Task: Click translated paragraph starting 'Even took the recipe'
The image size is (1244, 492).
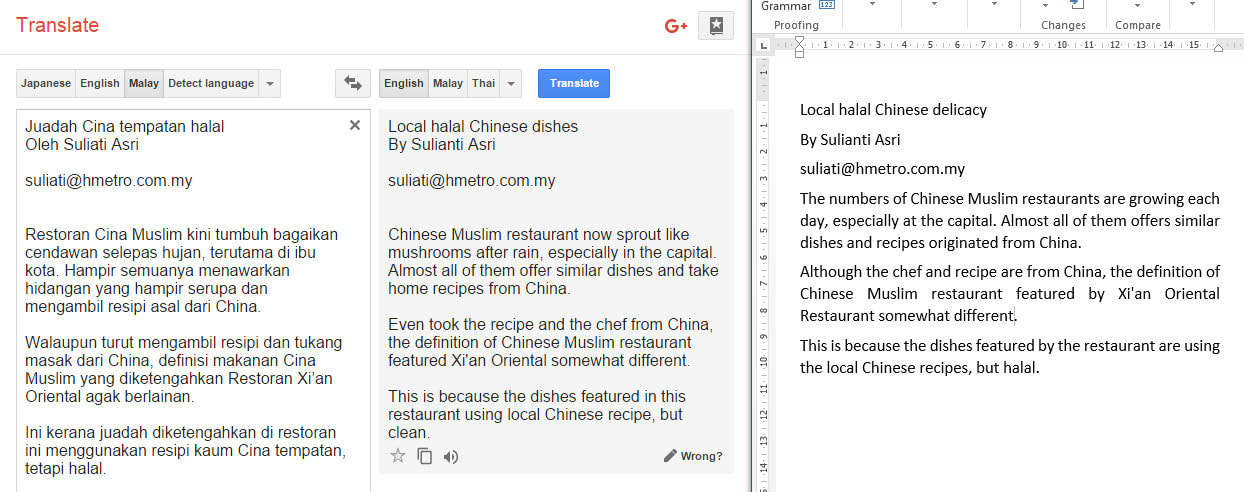Action: tap(551, 342)
